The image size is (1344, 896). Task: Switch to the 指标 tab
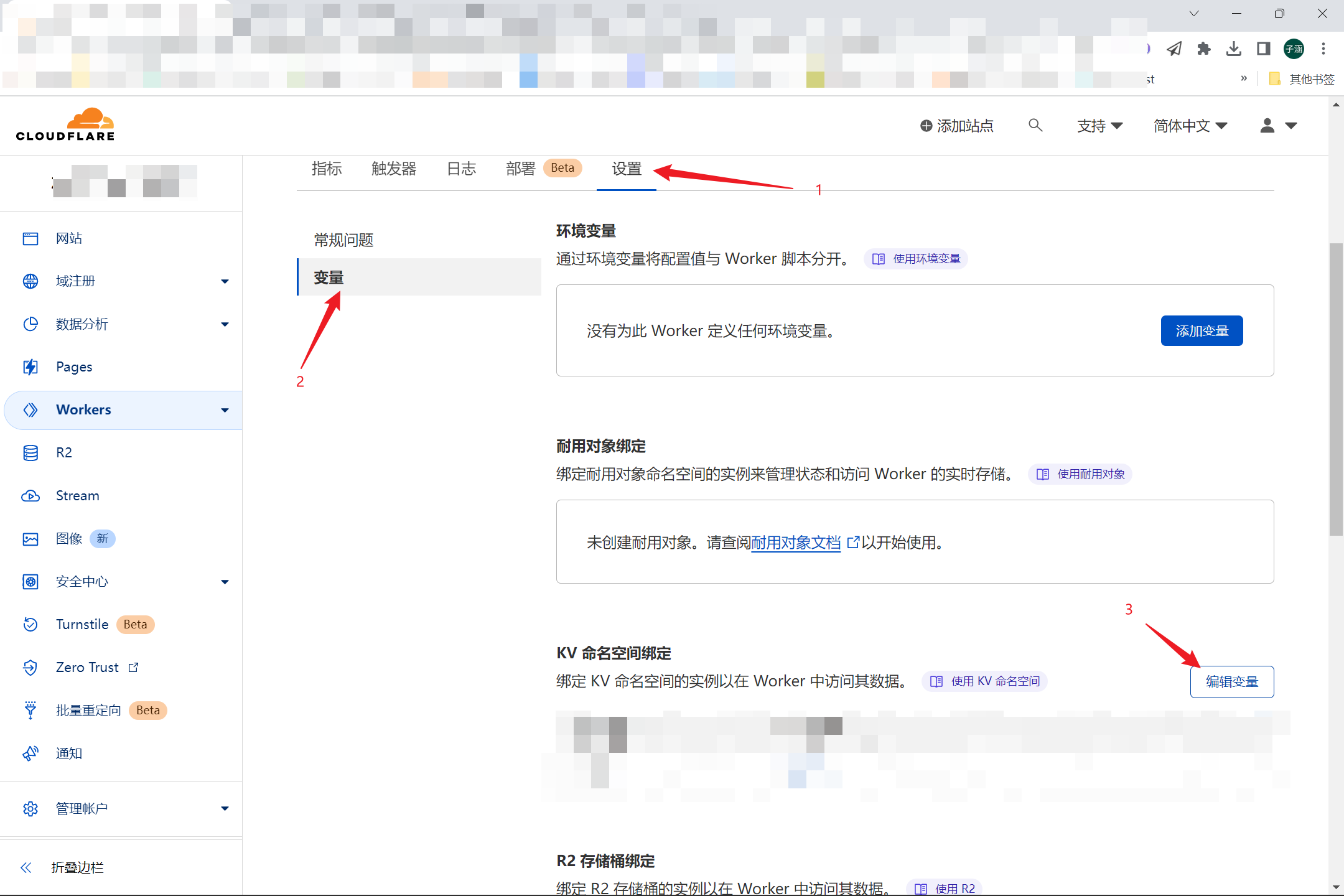click(327, 169)
